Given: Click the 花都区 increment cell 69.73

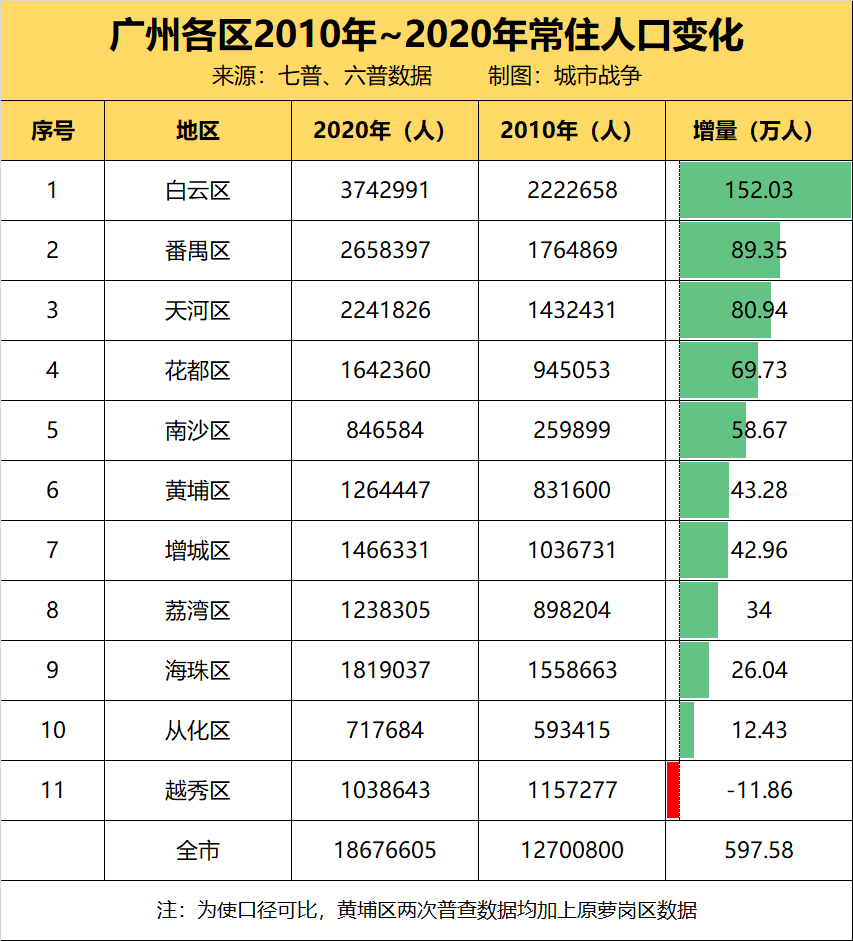Looking at the screenshot, I should click(759, 370).
